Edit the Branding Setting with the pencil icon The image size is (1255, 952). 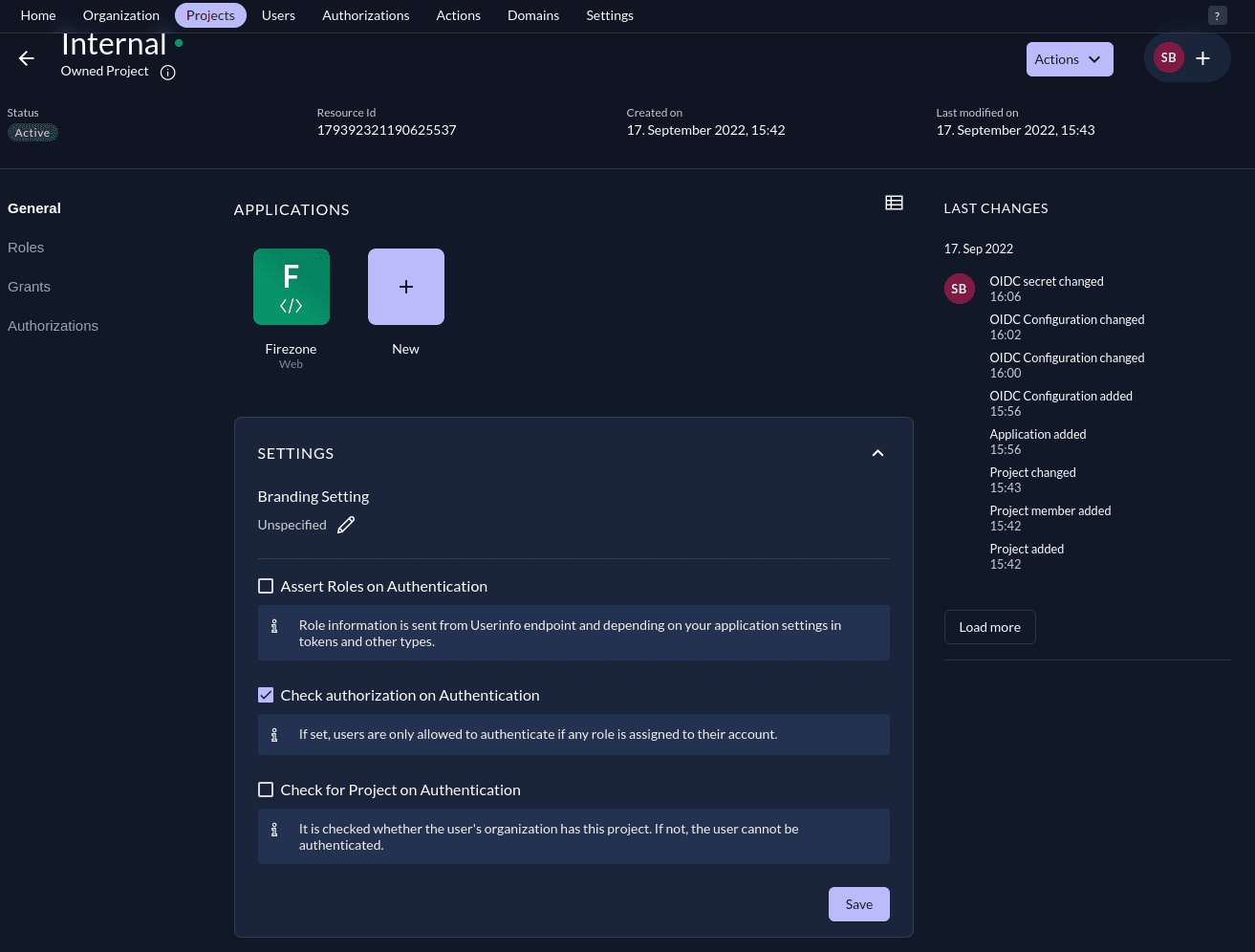click(x=346, y=524)
